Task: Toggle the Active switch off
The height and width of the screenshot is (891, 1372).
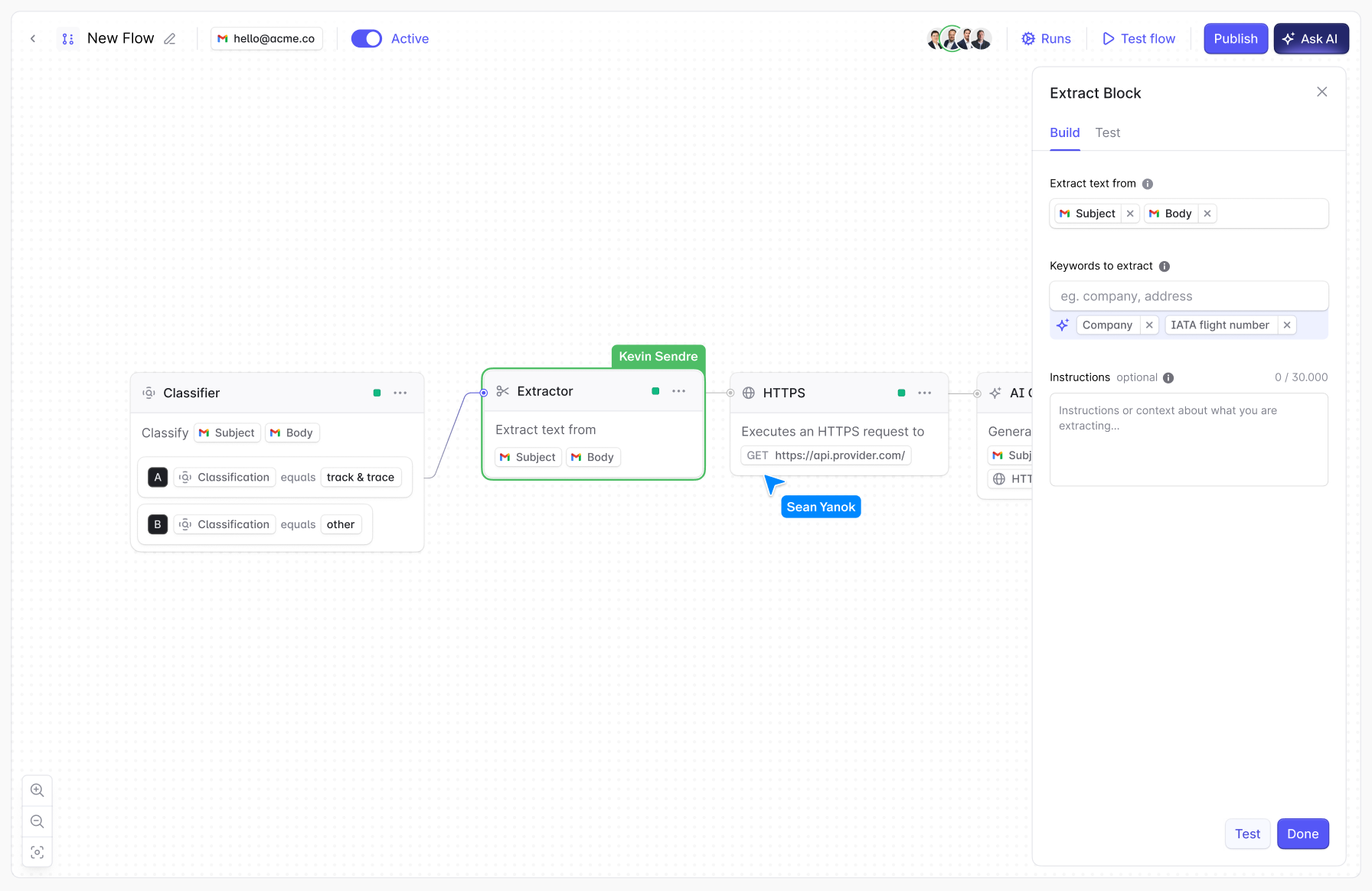Action: coord(367,38)
